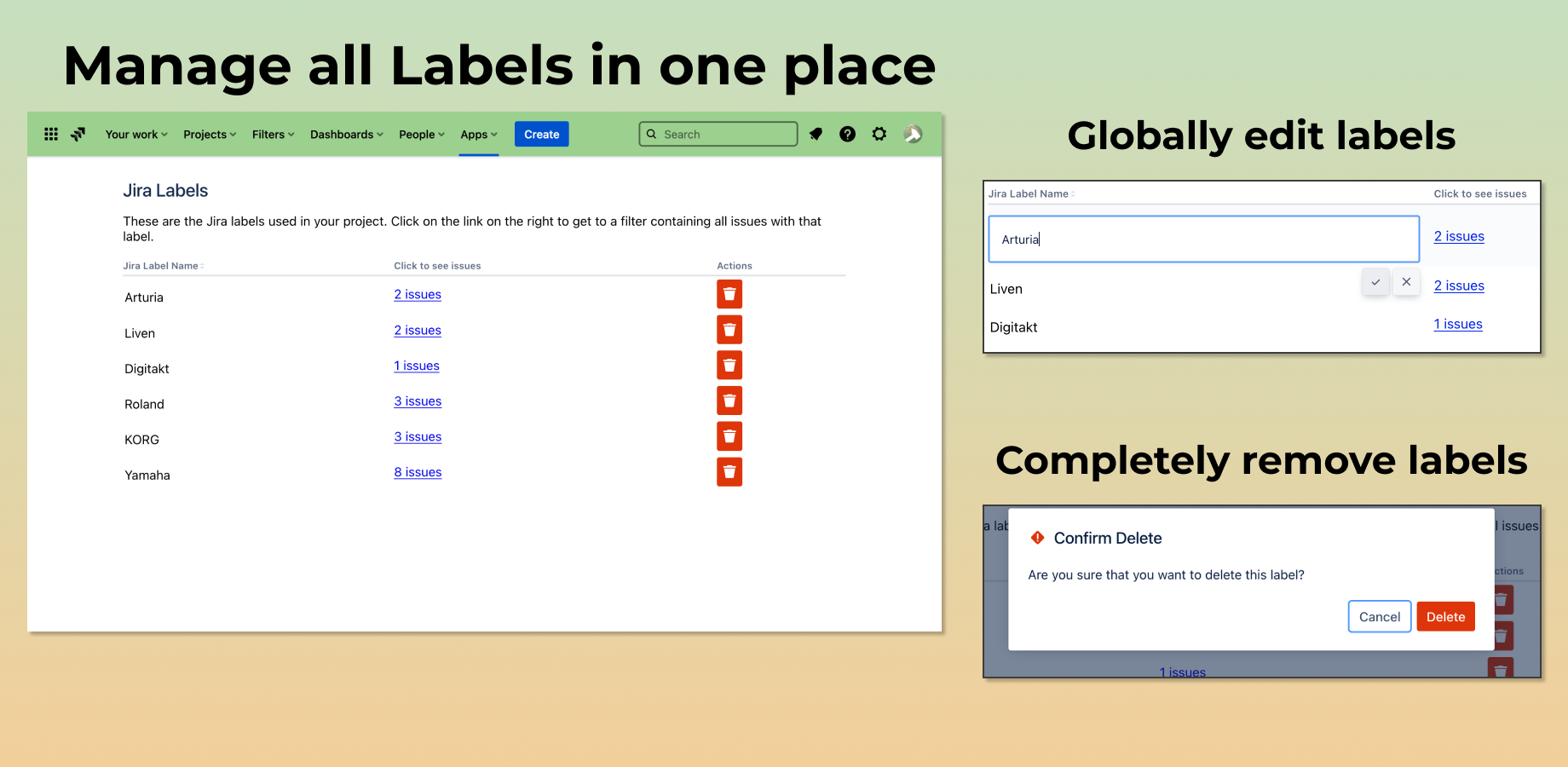
Task: Open 2 issues link beside Arturia edit field
Action: point(1459,237)
